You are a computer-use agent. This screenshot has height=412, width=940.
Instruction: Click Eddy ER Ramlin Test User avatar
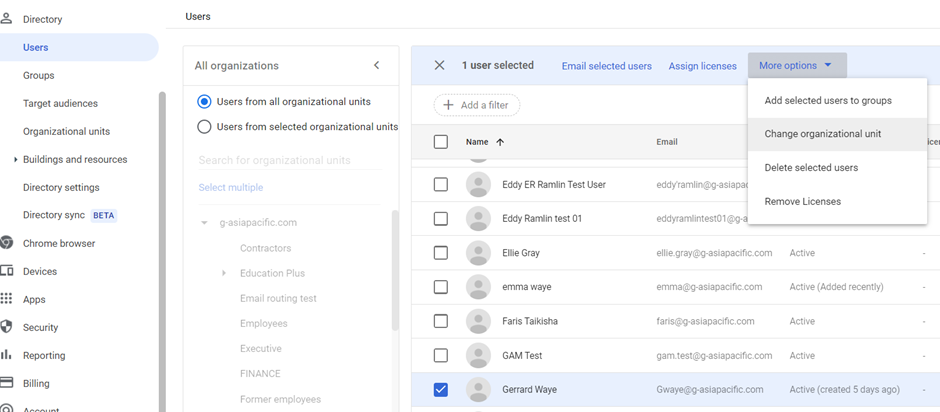coord(478,185)
